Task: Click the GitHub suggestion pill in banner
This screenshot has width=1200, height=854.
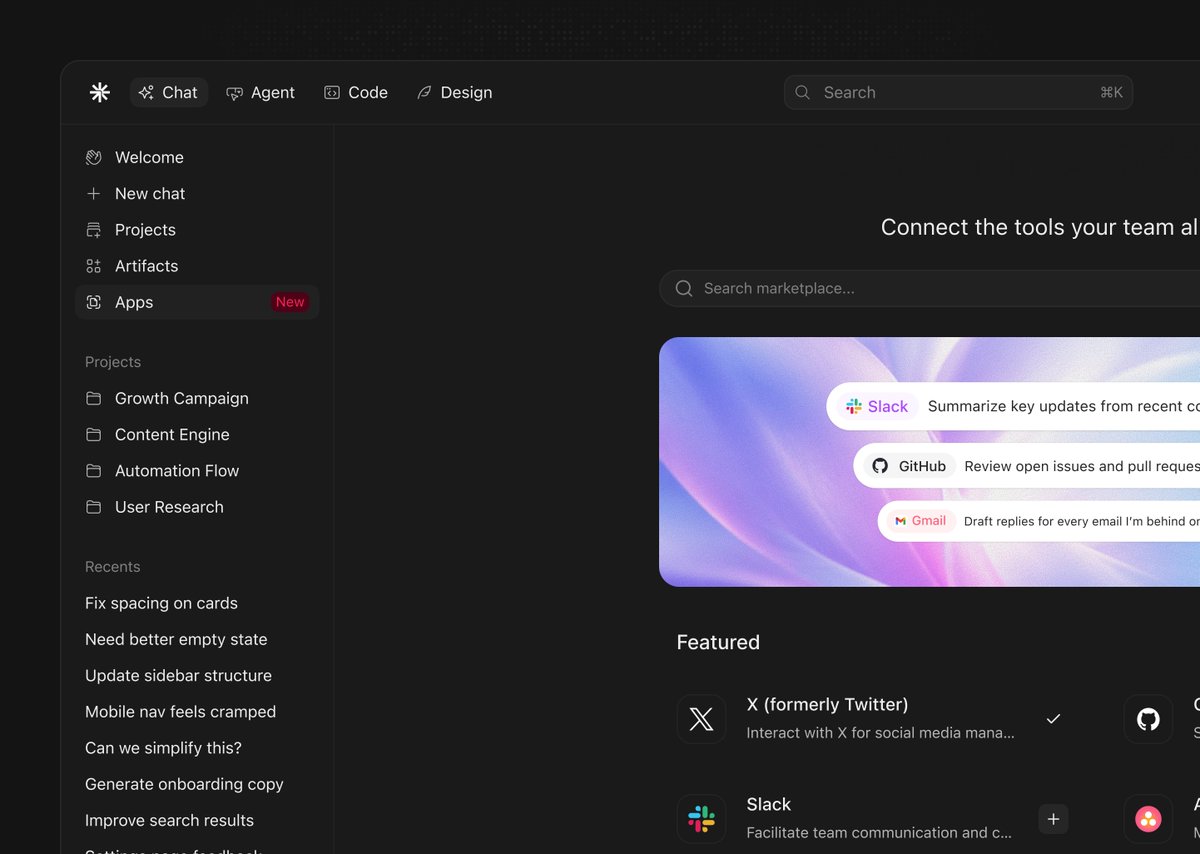Action: tap(1027, 466)
